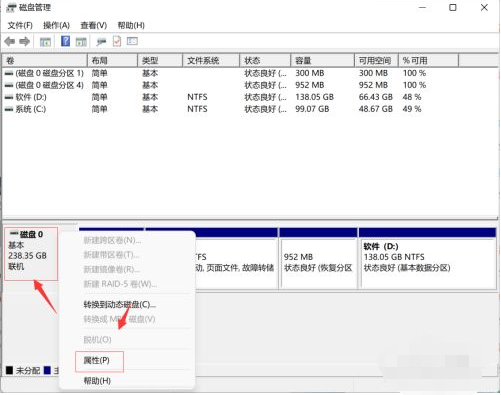Click drive icon beside 系统 (C:) row
The image size is (501, 395).
coord(9,109)
